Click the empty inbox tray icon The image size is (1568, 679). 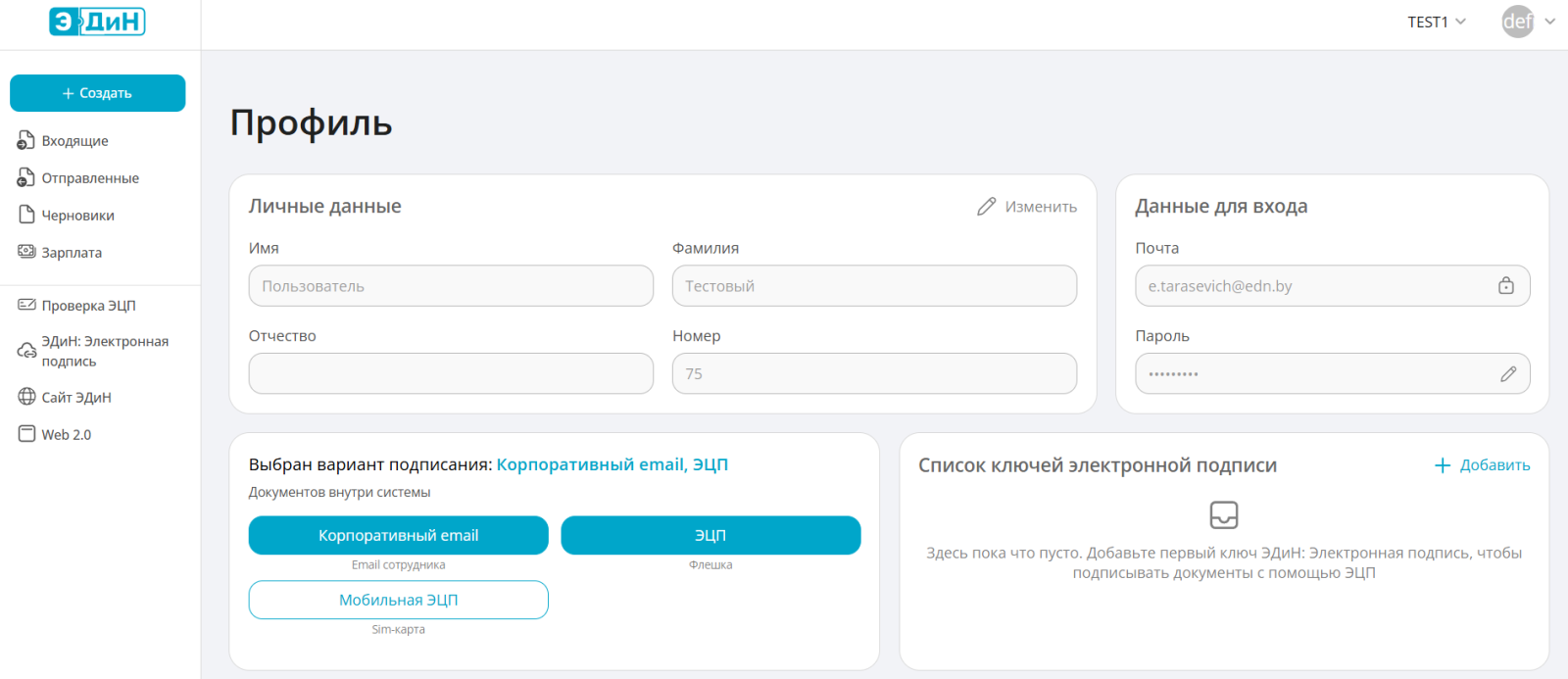pos(1224,514)
